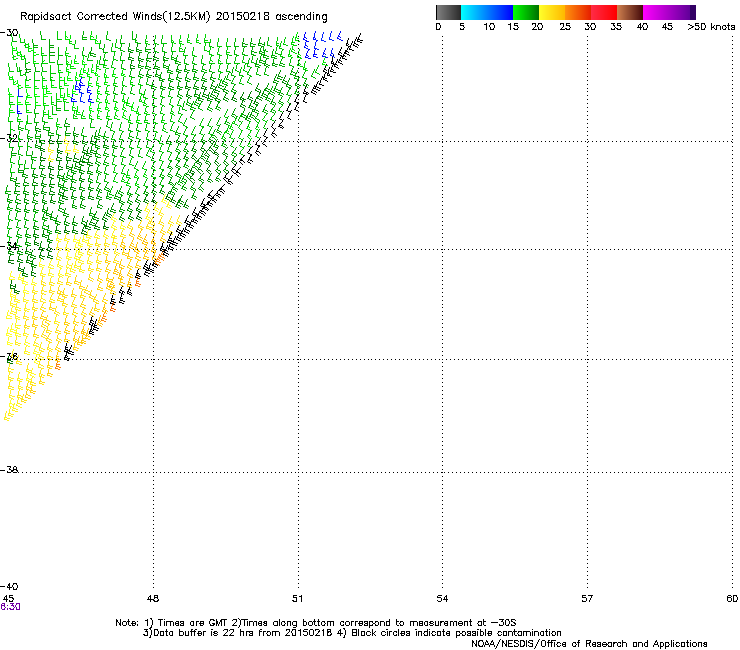Click the "-38" latitude axis label
The height and width of the screenshot is (650, 740).
(x=9, y=470)
